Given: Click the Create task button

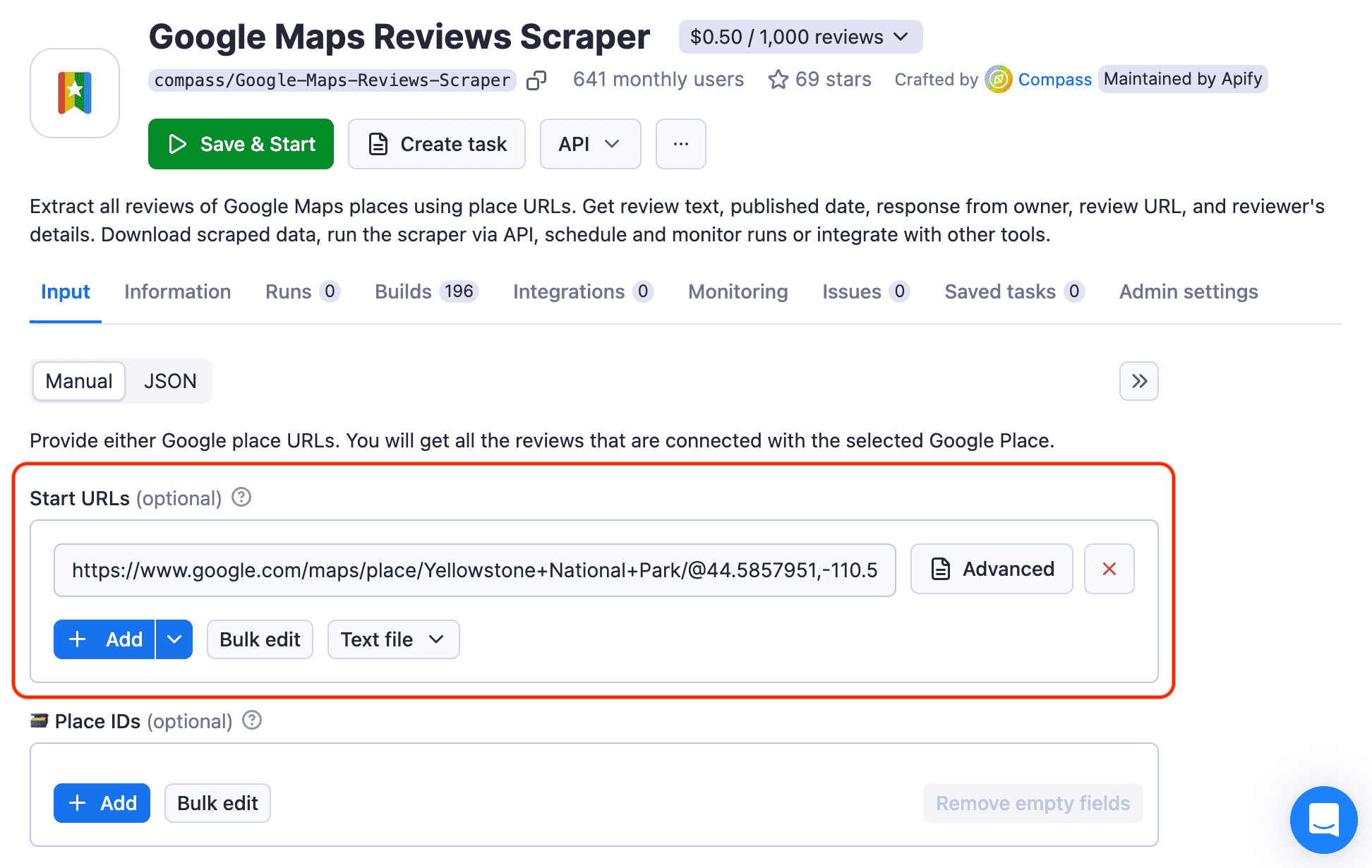Looking at the screenshot, I should point(437,144).
